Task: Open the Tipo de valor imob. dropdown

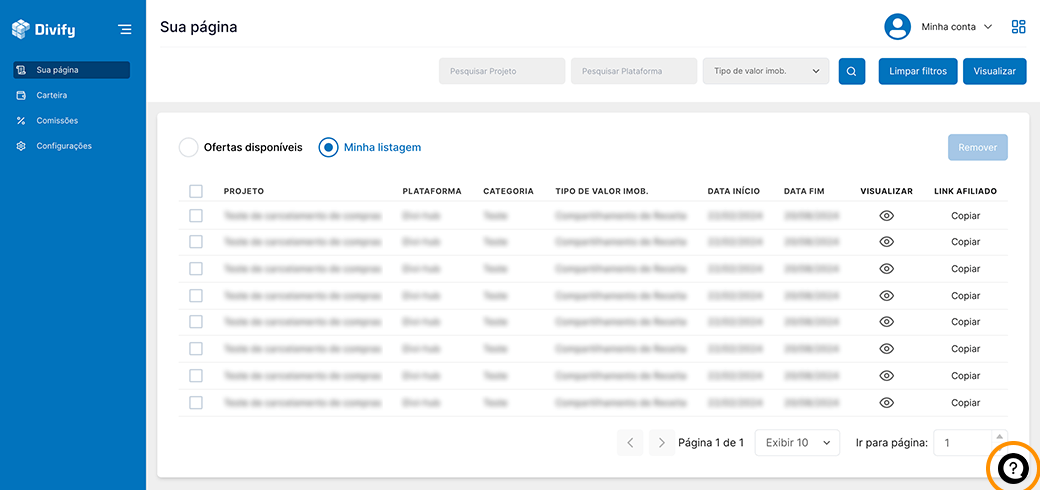Action: (x=766, y=71)
